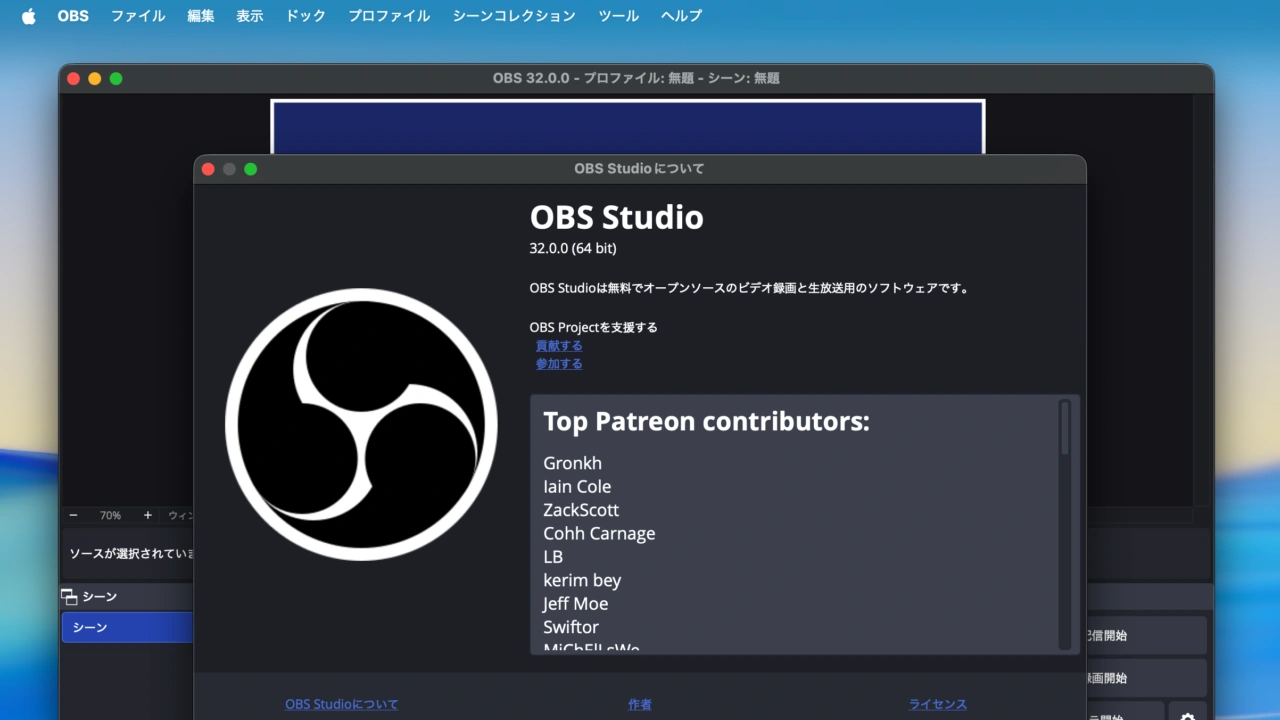Open the ヘルプ menu
The height and width of the screenshot is (720, 1280).
click(680, 15)
